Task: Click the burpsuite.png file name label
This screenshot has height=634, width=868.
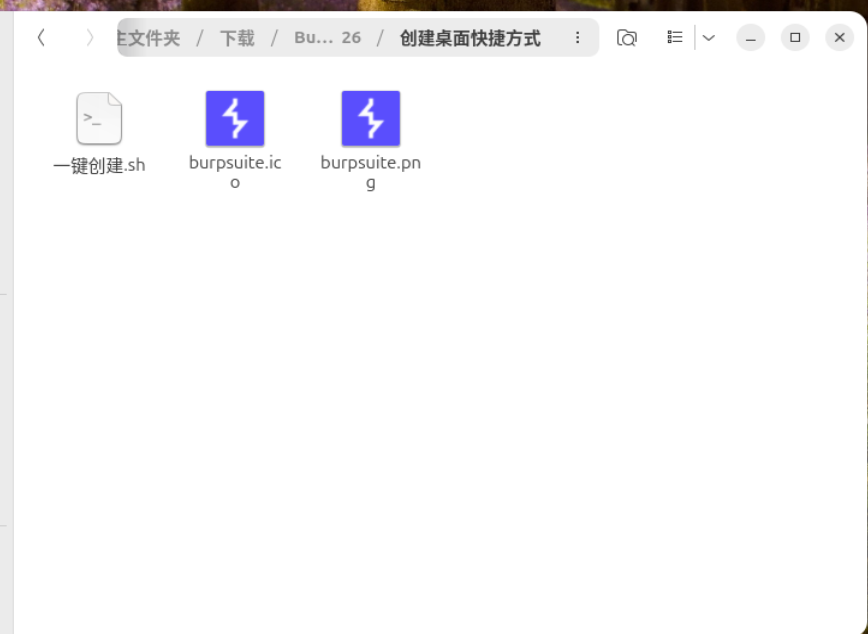Action: pyautogui.click(x=371, y=172)
